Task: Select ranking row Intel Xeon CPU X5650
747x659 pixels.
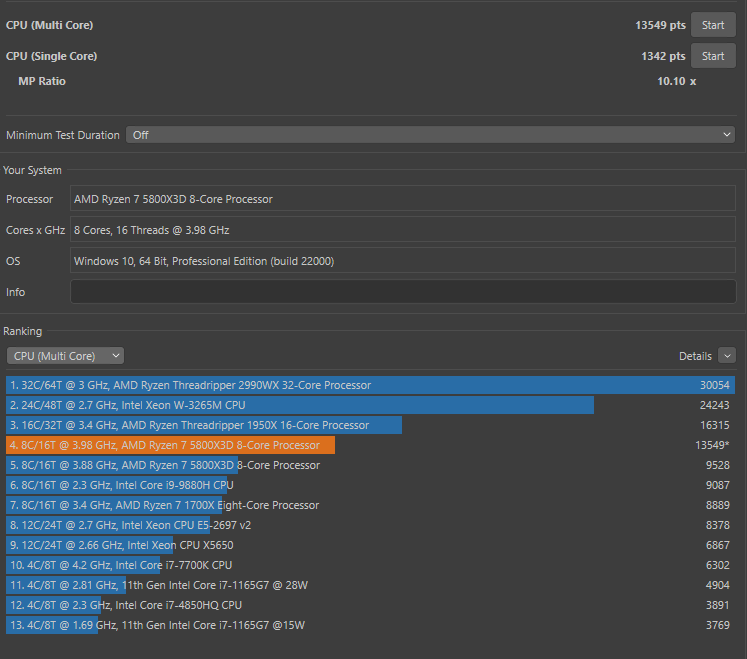Action: pyautogui.click(x=370, y=545)
